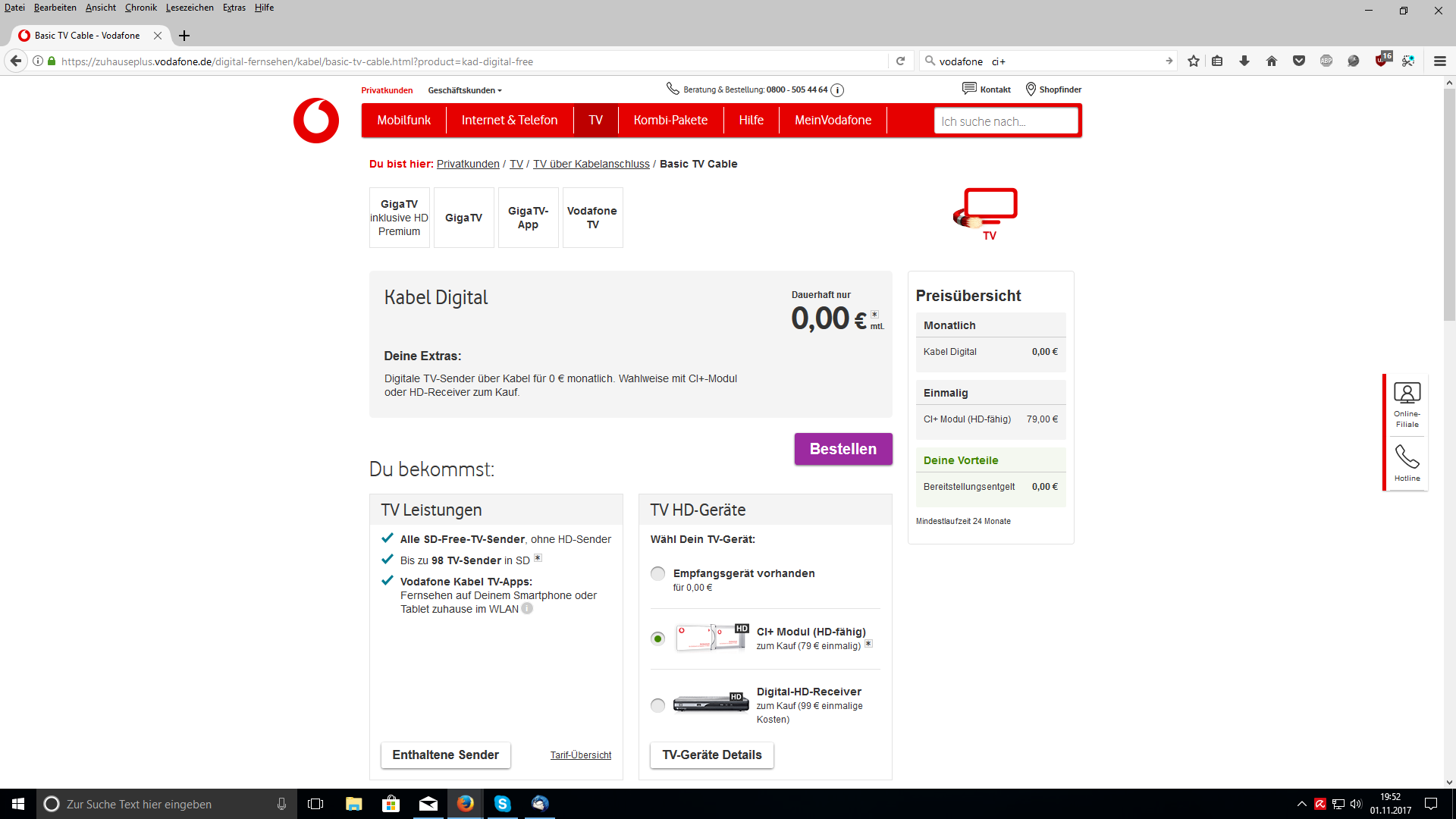The height and width of the screenshot is (819, 1456).
Task: Open the Lesezeichen menu
Action: 190,8
